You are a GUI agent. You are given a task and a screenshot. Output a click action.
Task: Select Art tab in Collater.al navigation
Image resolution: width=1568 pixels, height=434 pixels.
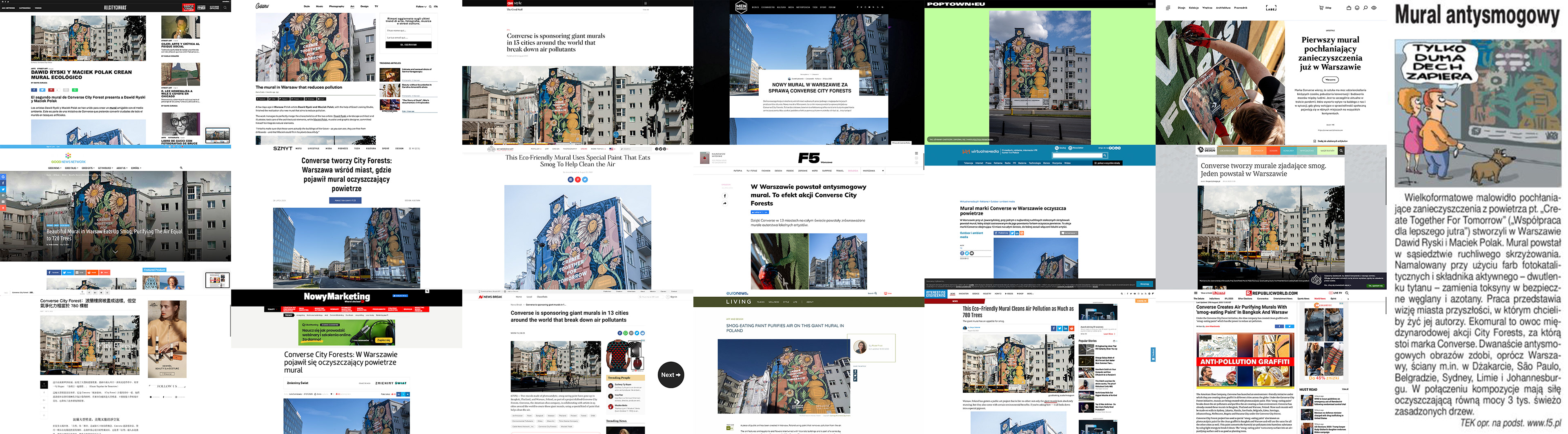[x=352, y=6]
